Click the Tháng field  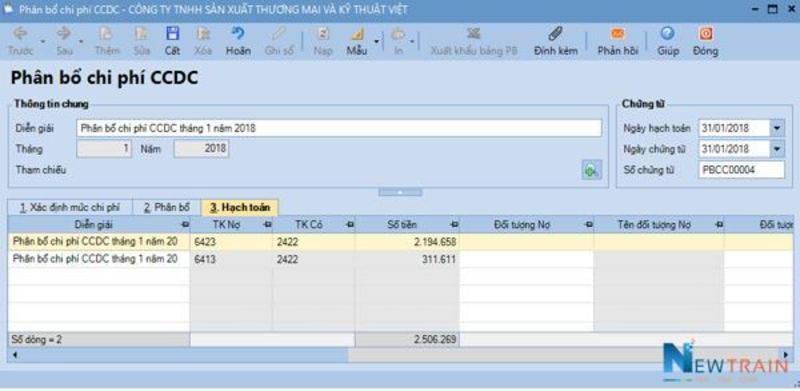point(104,149)
